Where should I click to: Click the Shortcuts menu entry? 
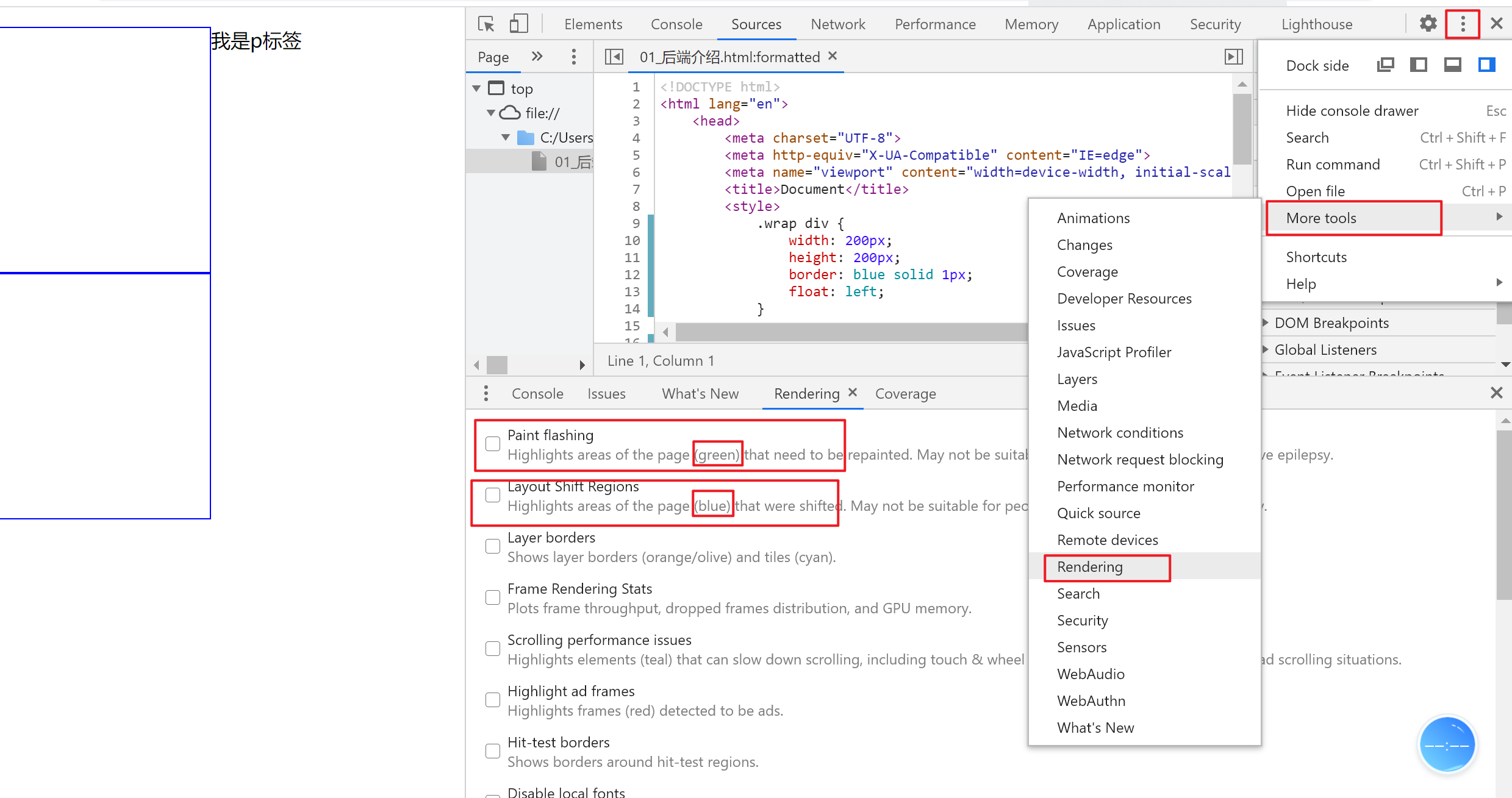pyautogui.click(x=1316, y=257)
